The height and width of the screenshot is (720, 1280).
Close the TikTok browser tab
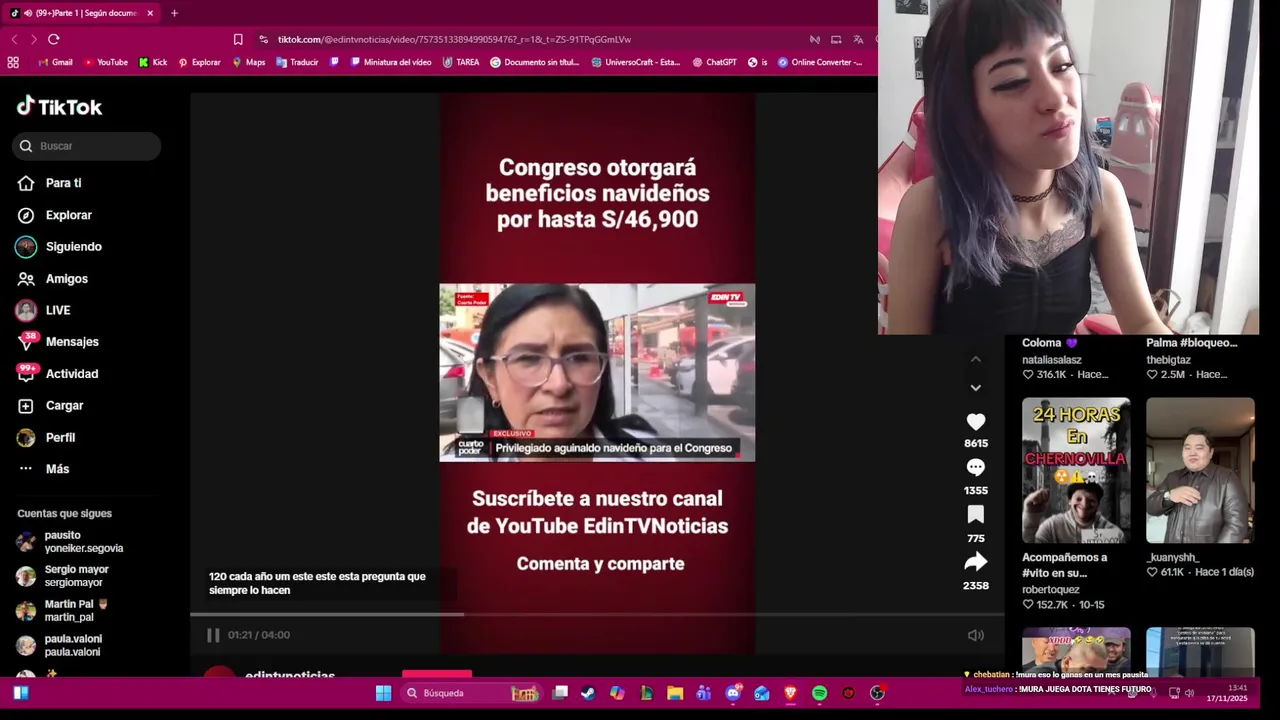150,13
